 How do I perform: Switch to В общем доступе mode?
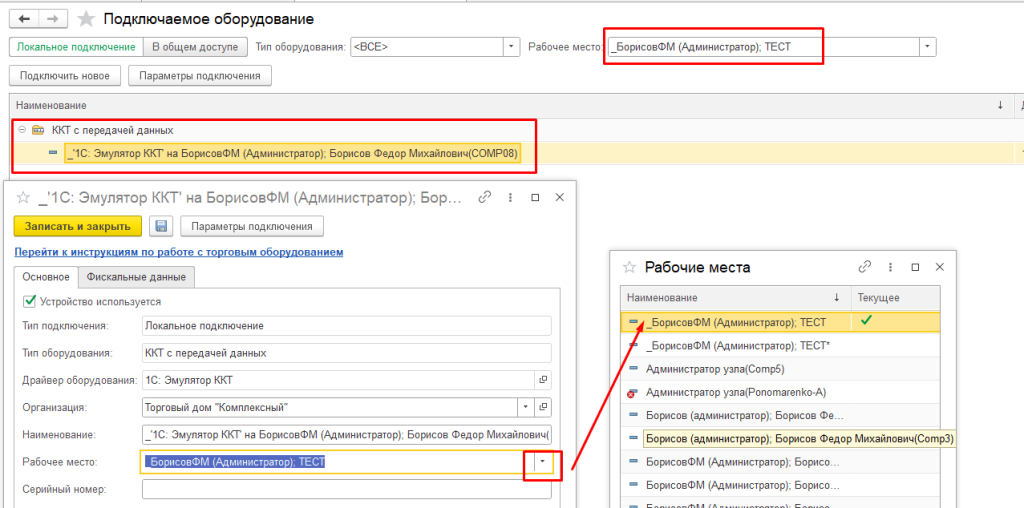coord(195,47)
